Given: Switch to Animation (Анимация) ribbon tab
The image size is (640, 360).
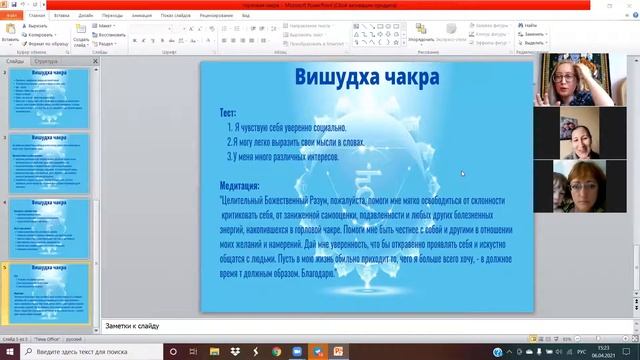Looking at the screenshot, I should tap(142, 16).
